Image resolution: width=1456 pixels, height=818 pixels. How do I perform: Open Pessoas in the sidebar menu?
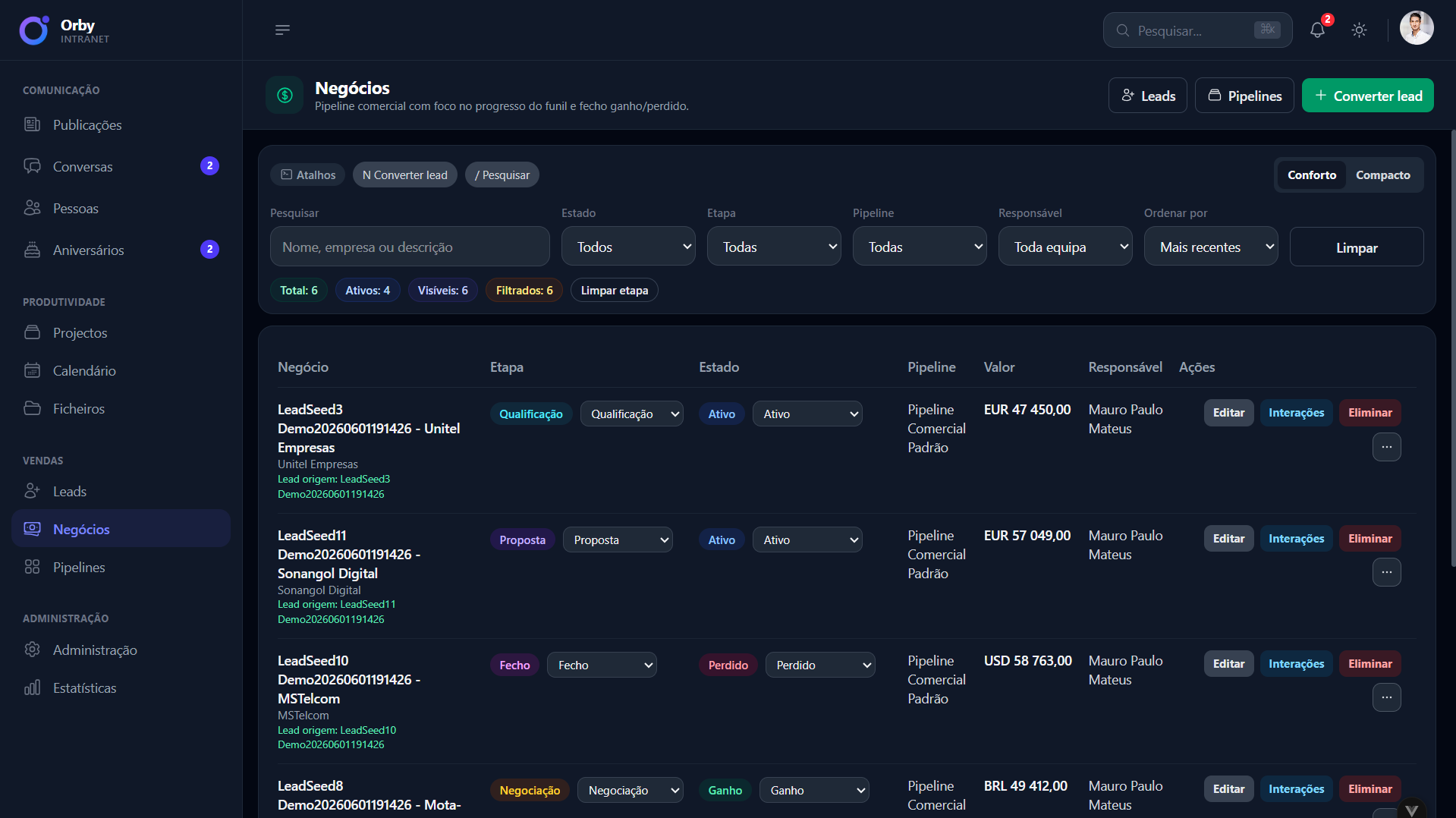121,208
